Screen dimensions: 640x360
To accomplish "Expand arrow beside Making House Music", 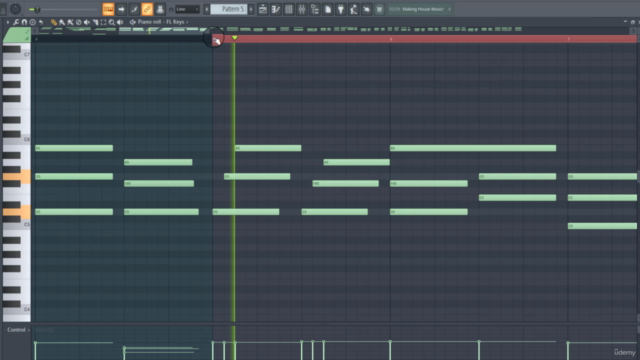I will point(449,9).
